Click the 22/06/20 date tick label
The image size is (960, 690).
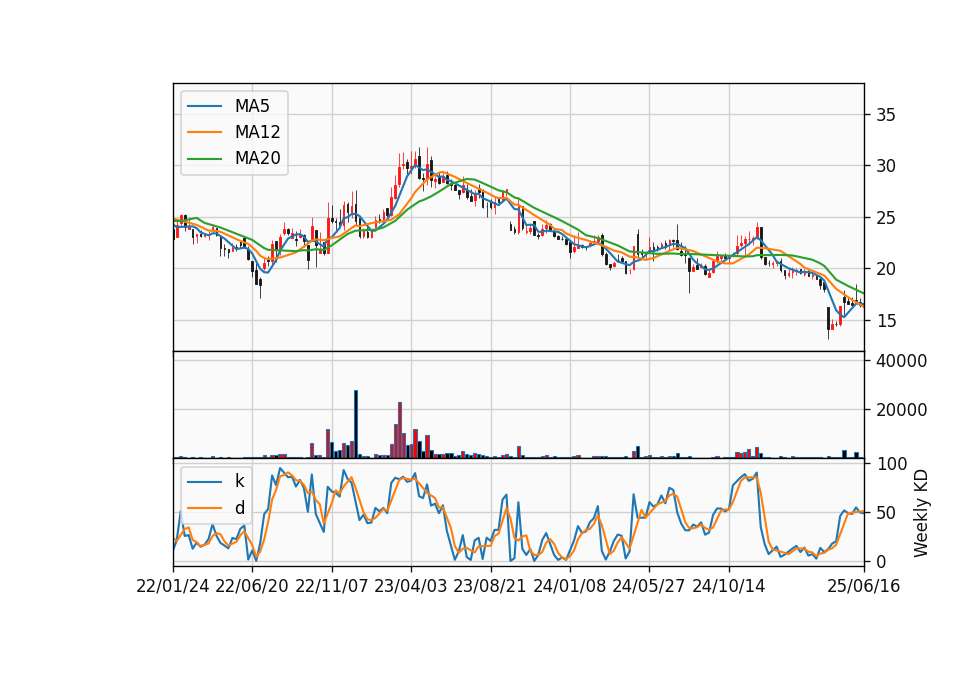[252, 587]
